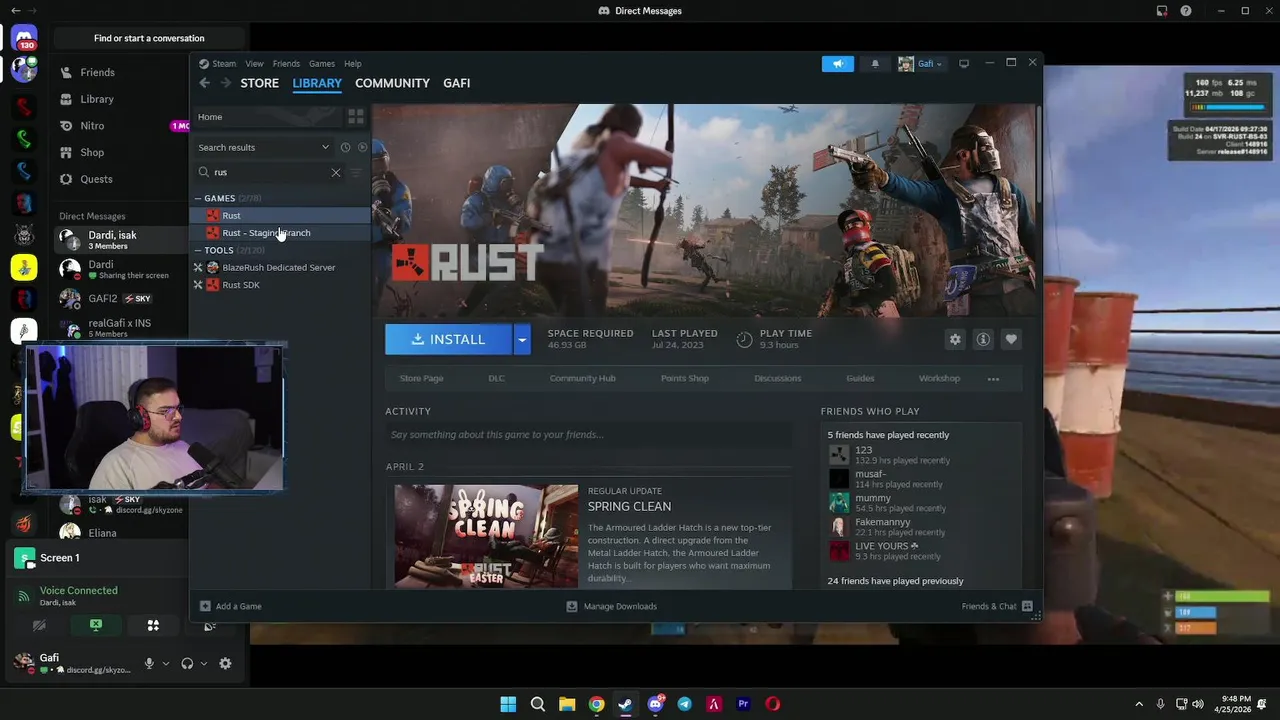Show only ready-to-play games
Screen dimensions: 1280x720
click(362, 147)
